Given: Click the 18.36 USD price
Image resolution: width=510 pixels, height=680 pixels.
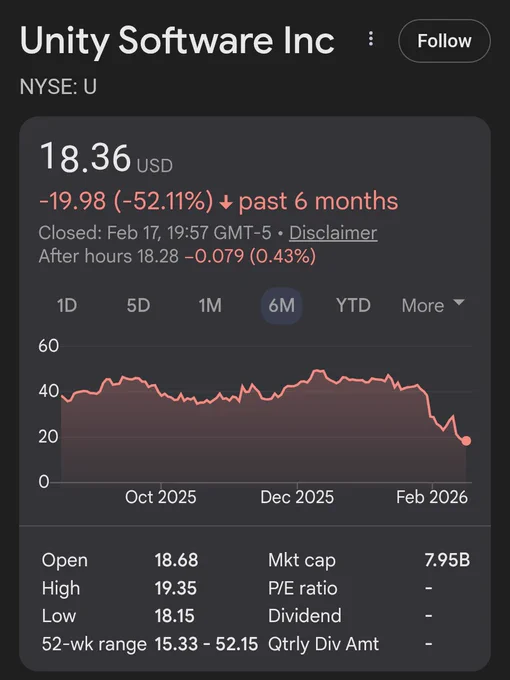Looking at the screenshot, I should (106, 157).
